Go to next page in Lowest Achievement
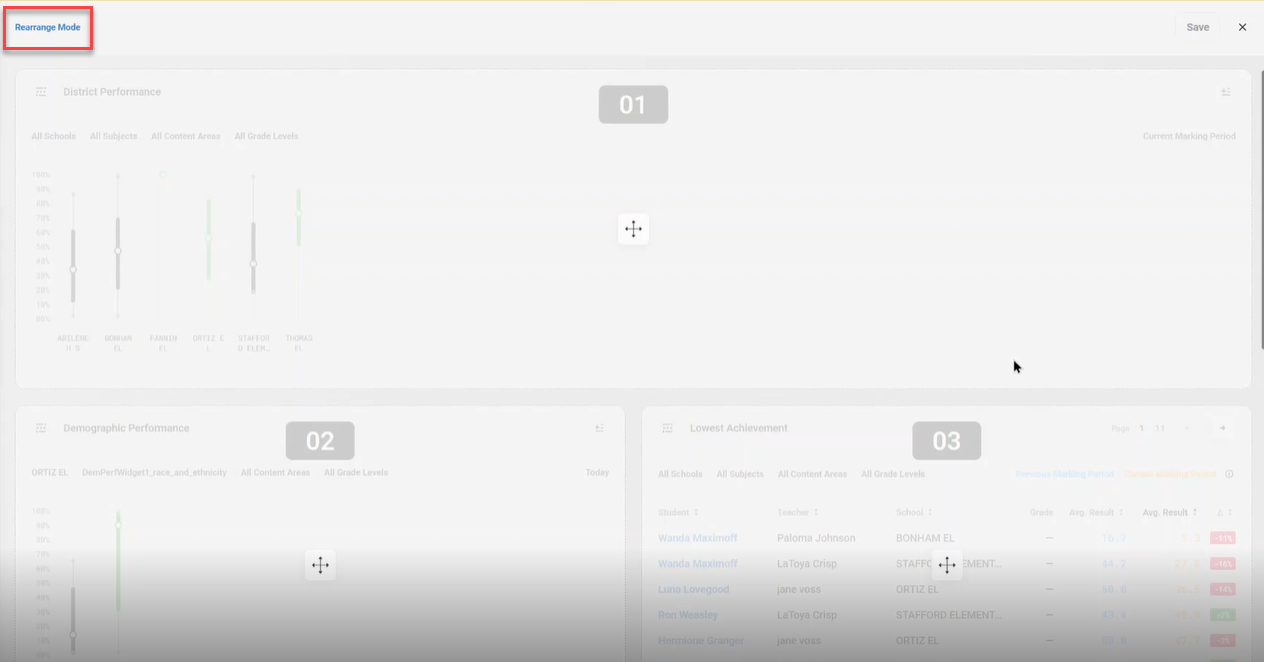The image size is (1264, 662). (x=1221, y=428)
